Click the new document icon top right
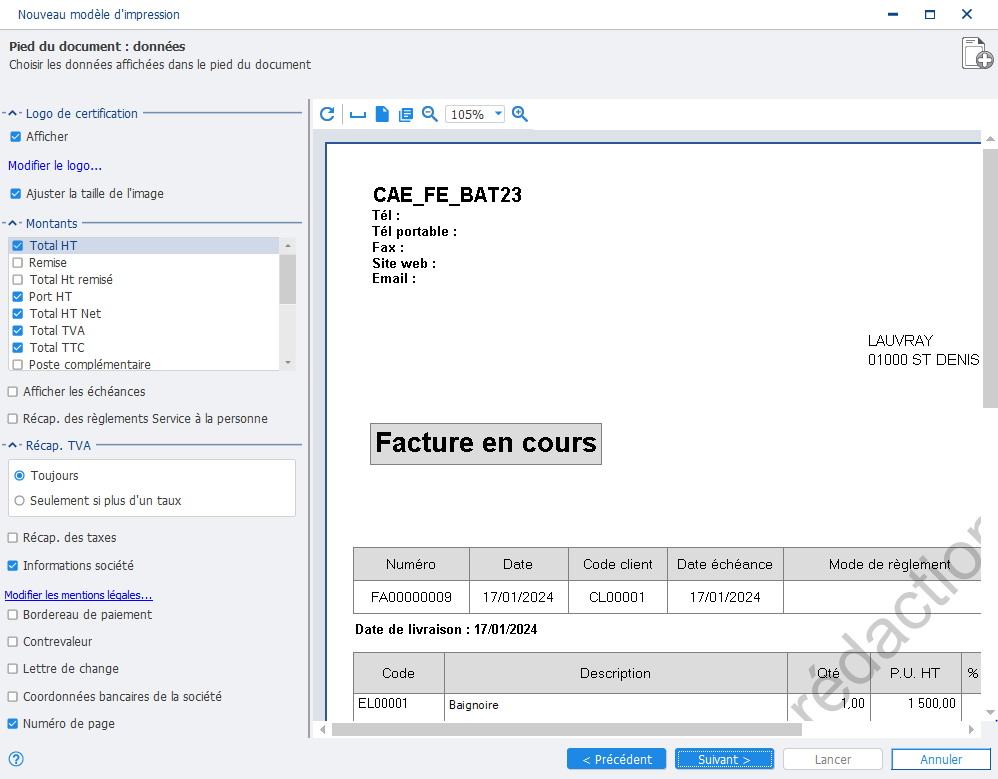The image size is (998, 779). [977, 53]
